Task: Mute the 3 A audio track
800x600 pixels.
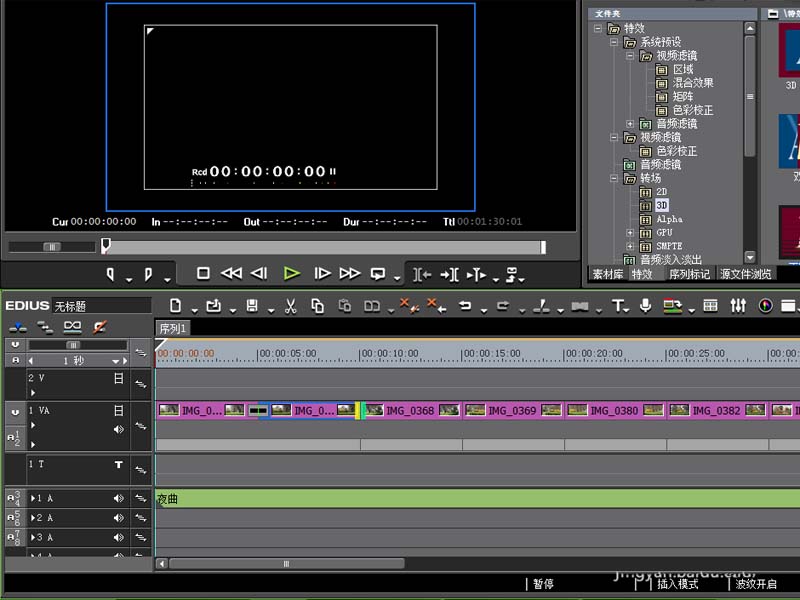Action: click(x=118, y=537)
